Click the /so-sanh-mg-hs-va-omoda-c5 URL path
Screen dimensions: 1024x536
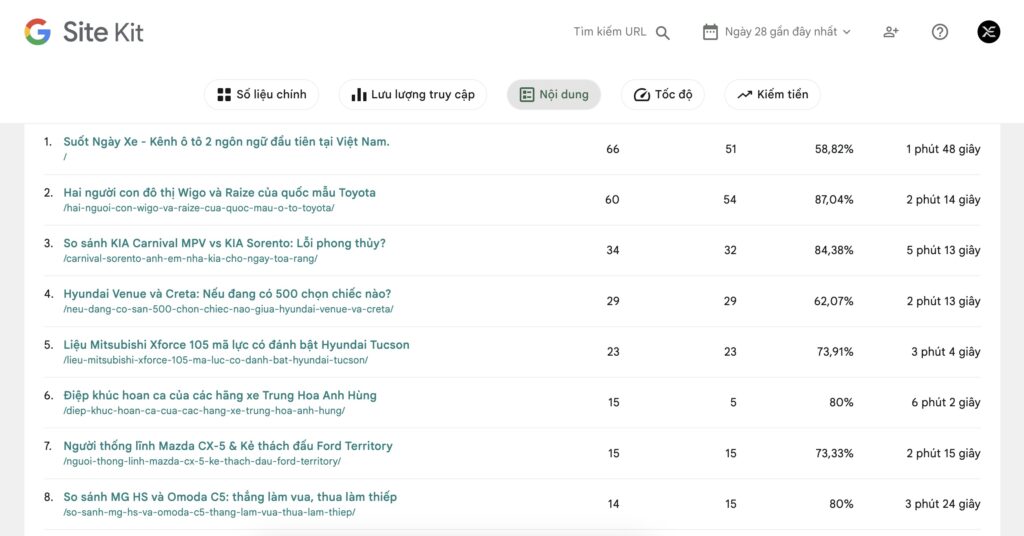[210, 512]
